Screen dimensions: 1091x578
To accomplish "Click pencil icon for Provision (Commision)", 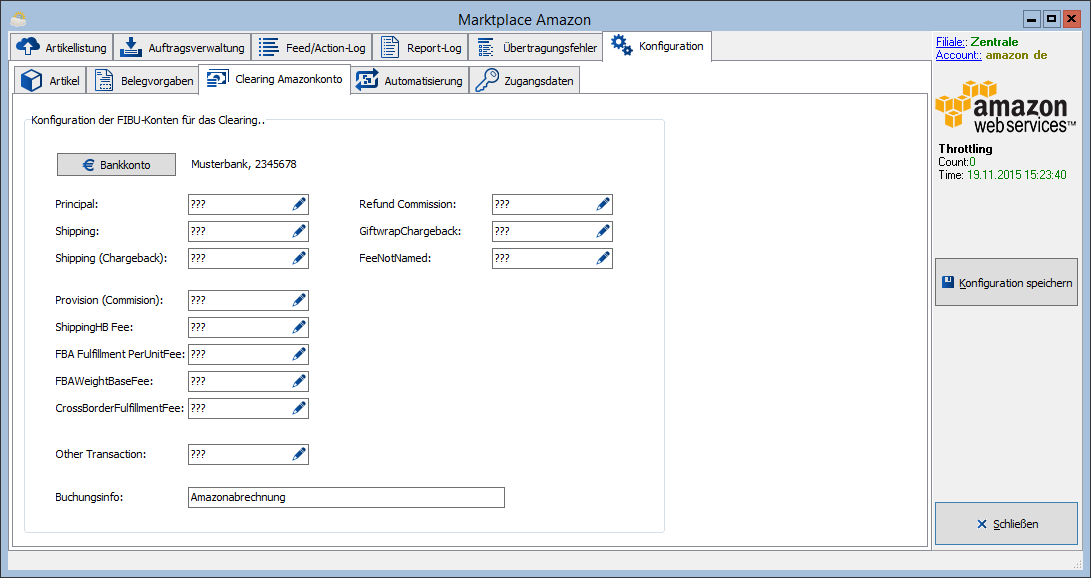I will [x=299, y=300].
